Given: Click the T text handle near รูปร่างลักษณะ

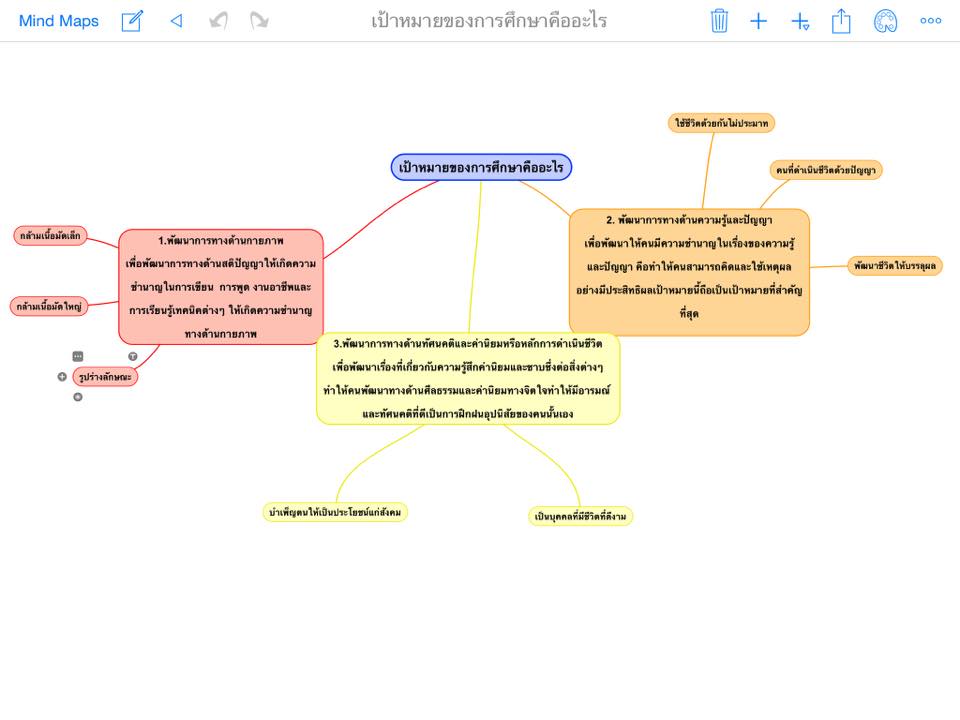Looking at the screenshot, I should pos(133,356).
